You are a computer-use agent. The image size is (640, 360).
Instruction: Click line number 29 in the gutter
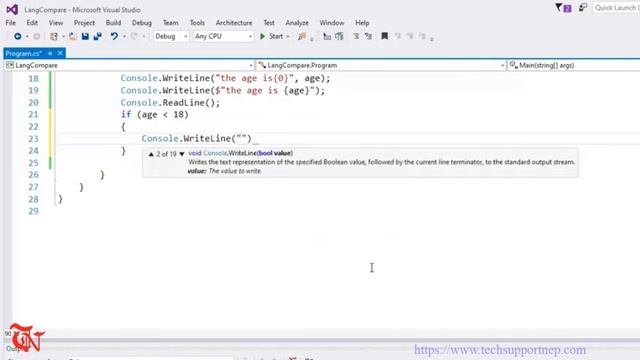tap(33, 211)
